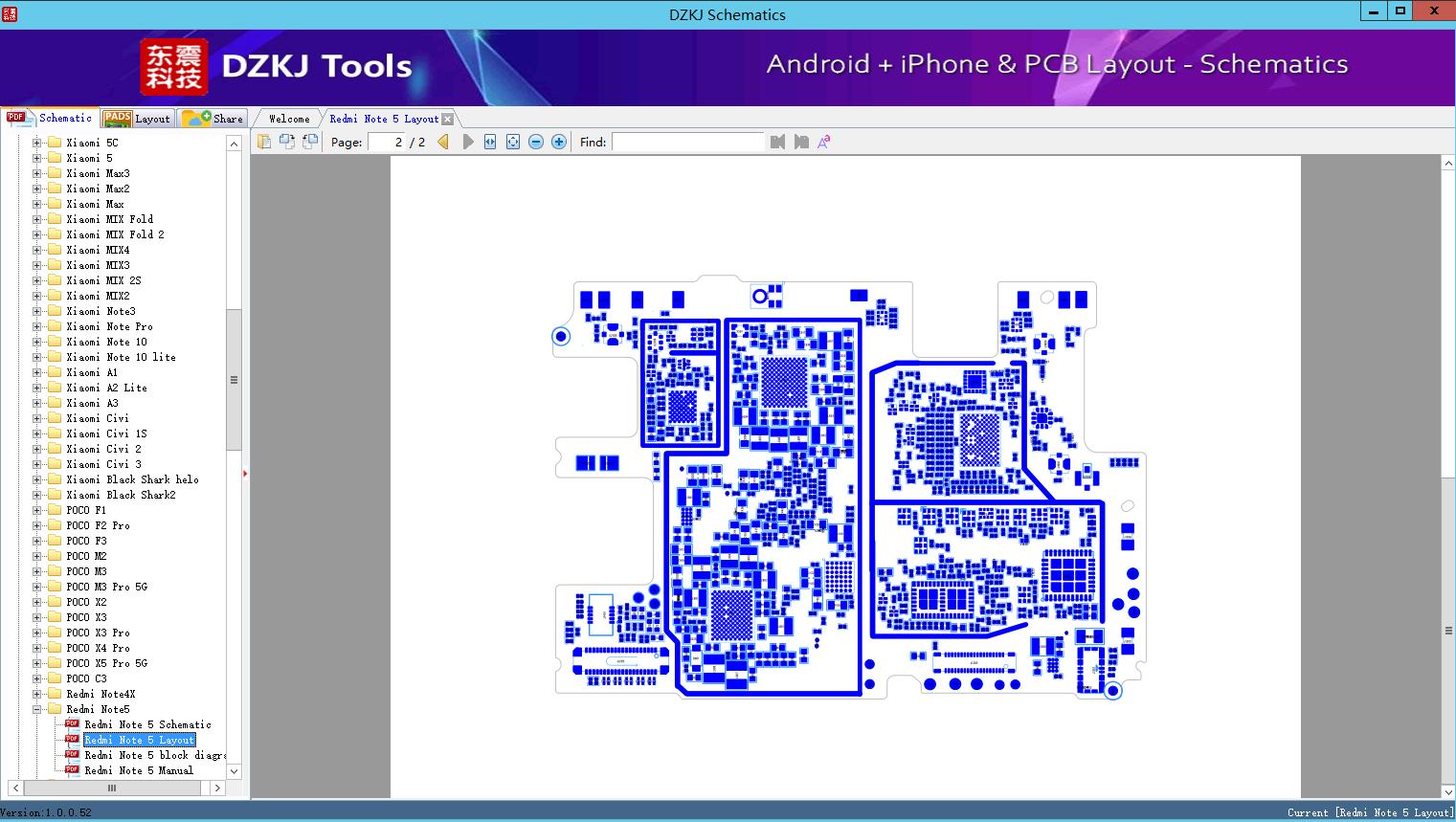The height and width of the screenshot is (822, 1456).
Task: Open the Share tab
Action: (x=214, y=119)
